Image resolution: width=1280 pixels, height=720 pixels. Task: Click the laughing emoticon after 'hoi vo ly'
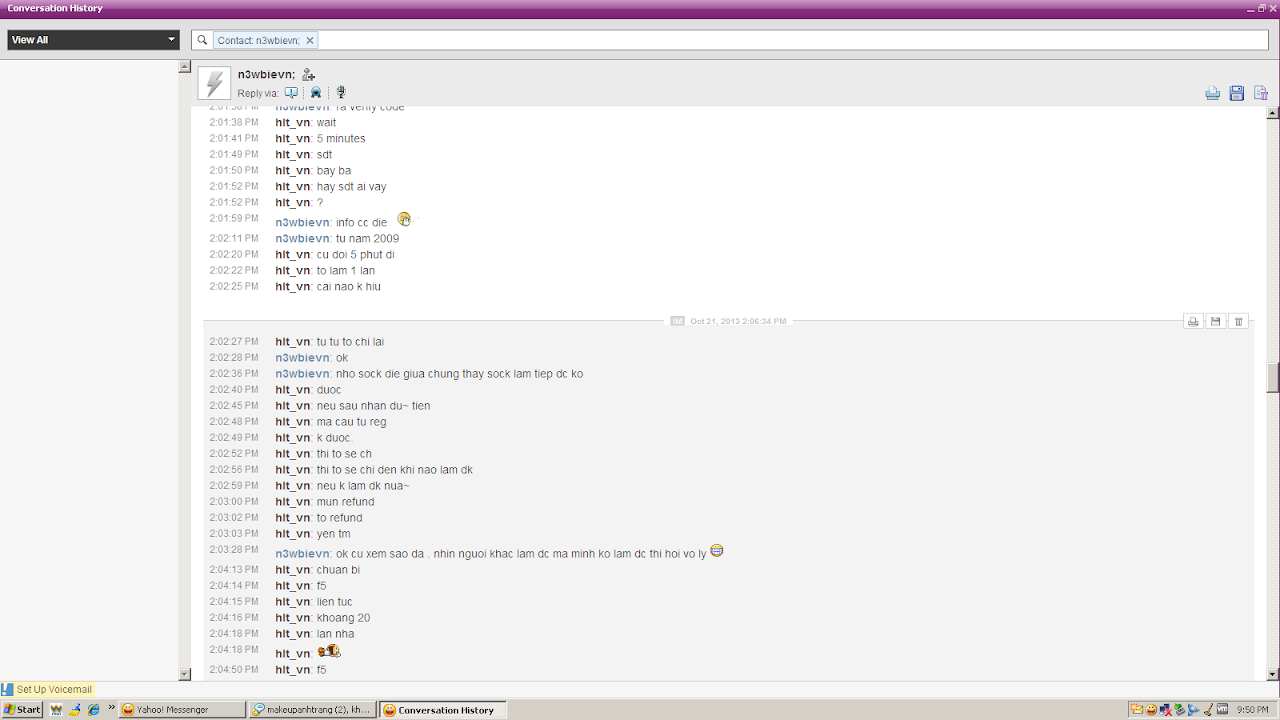[716, 550]
